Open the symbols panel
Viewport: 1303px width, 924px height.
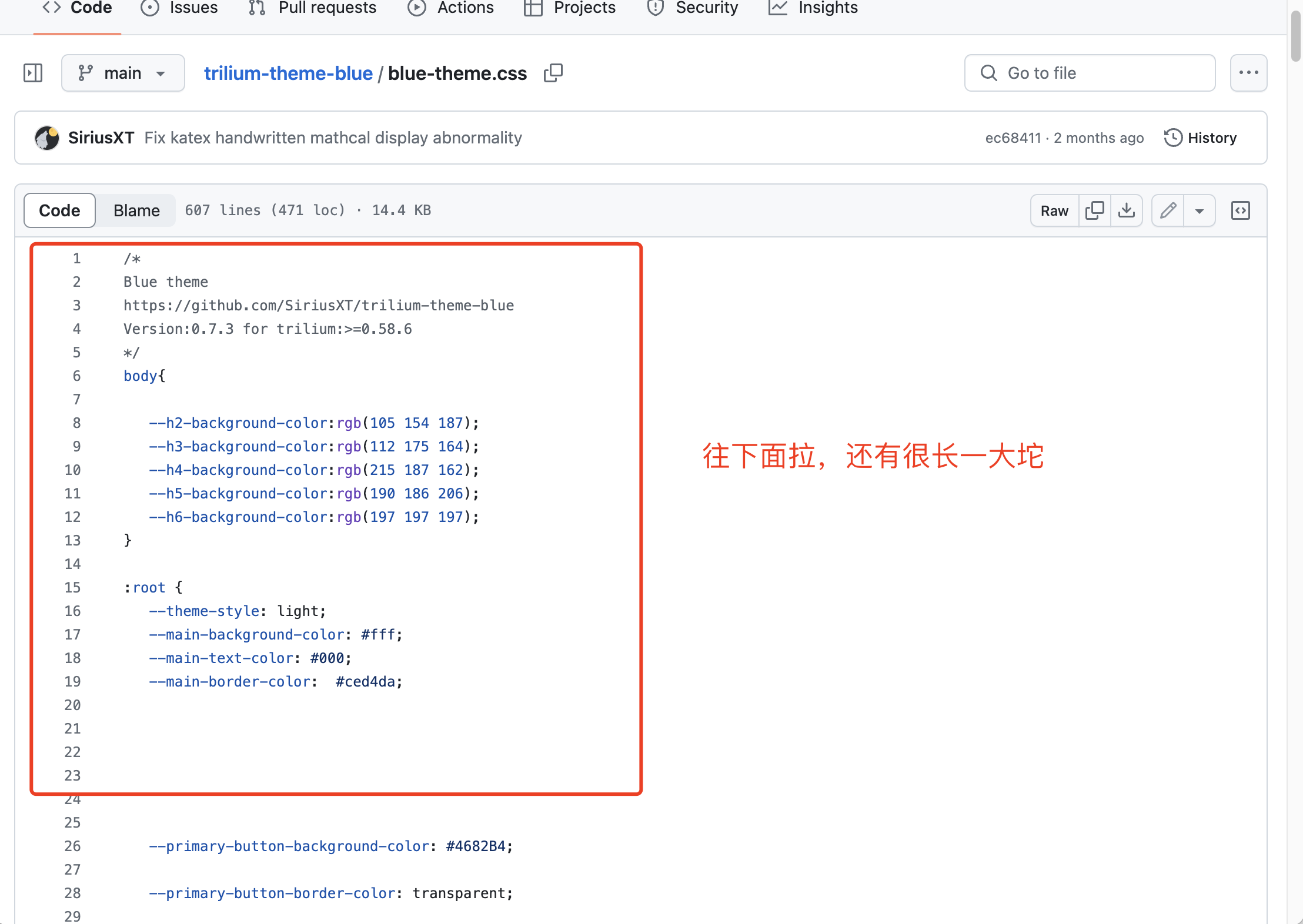click(x=1241, y=210)
